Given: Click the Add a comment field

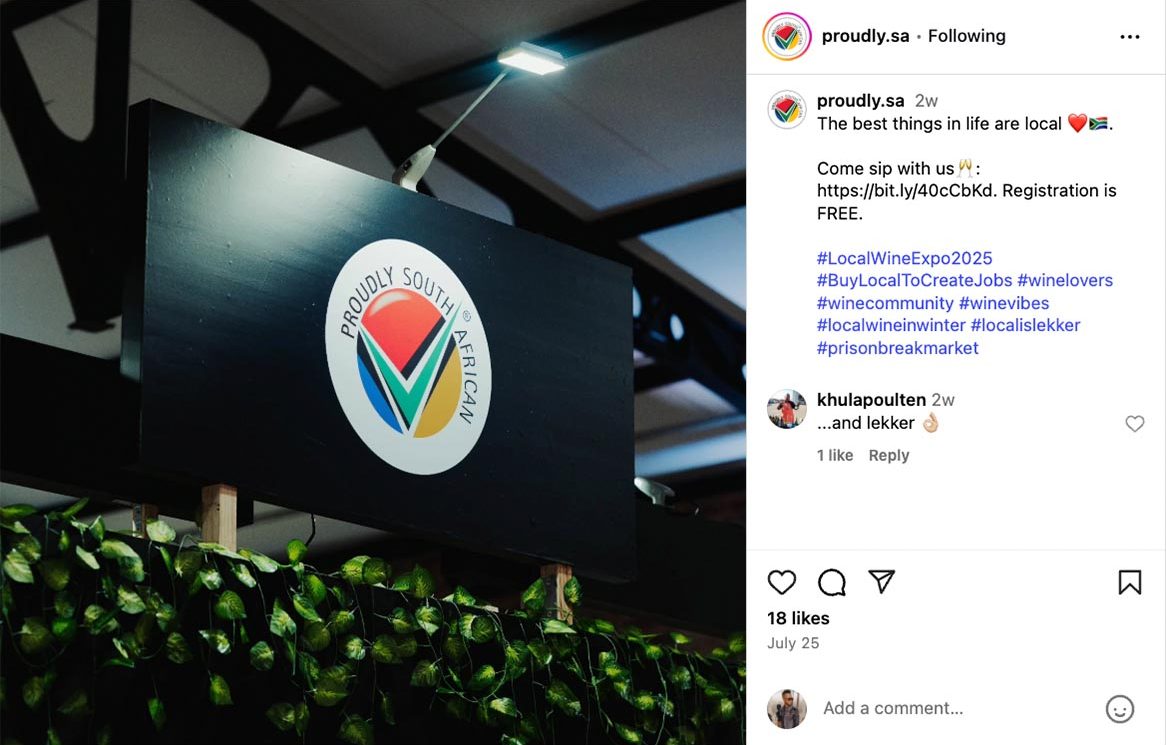Looking at the screenshot, I should click(959, 709).
